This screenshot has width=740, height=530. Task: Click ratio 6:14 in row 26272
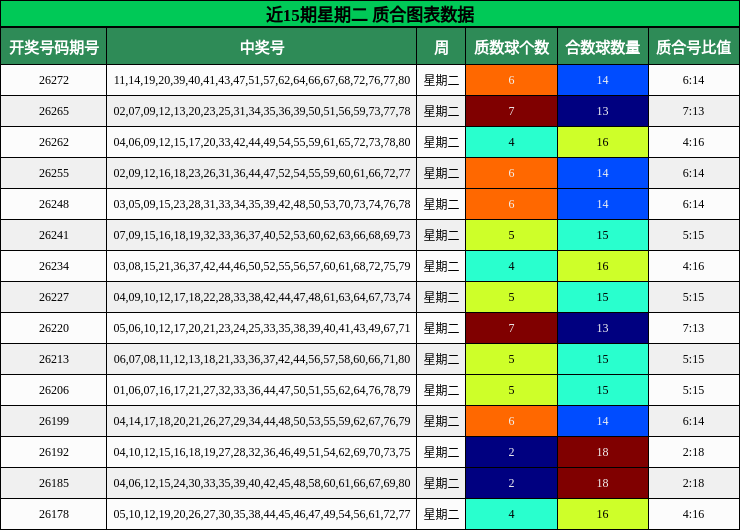coord(693,80)
